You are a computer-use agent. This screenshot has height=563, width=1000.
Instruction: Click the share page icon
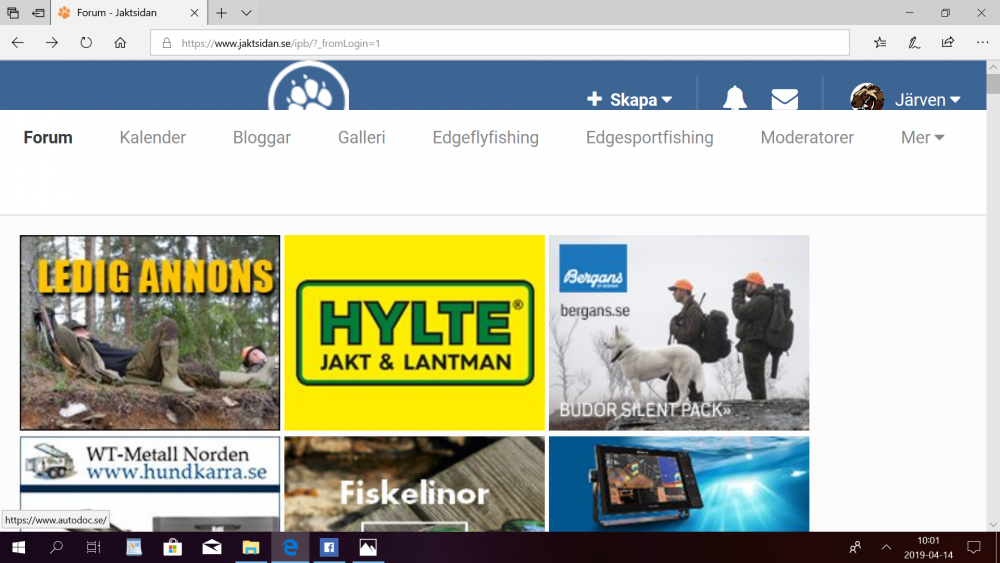click(x=948, y=43)
